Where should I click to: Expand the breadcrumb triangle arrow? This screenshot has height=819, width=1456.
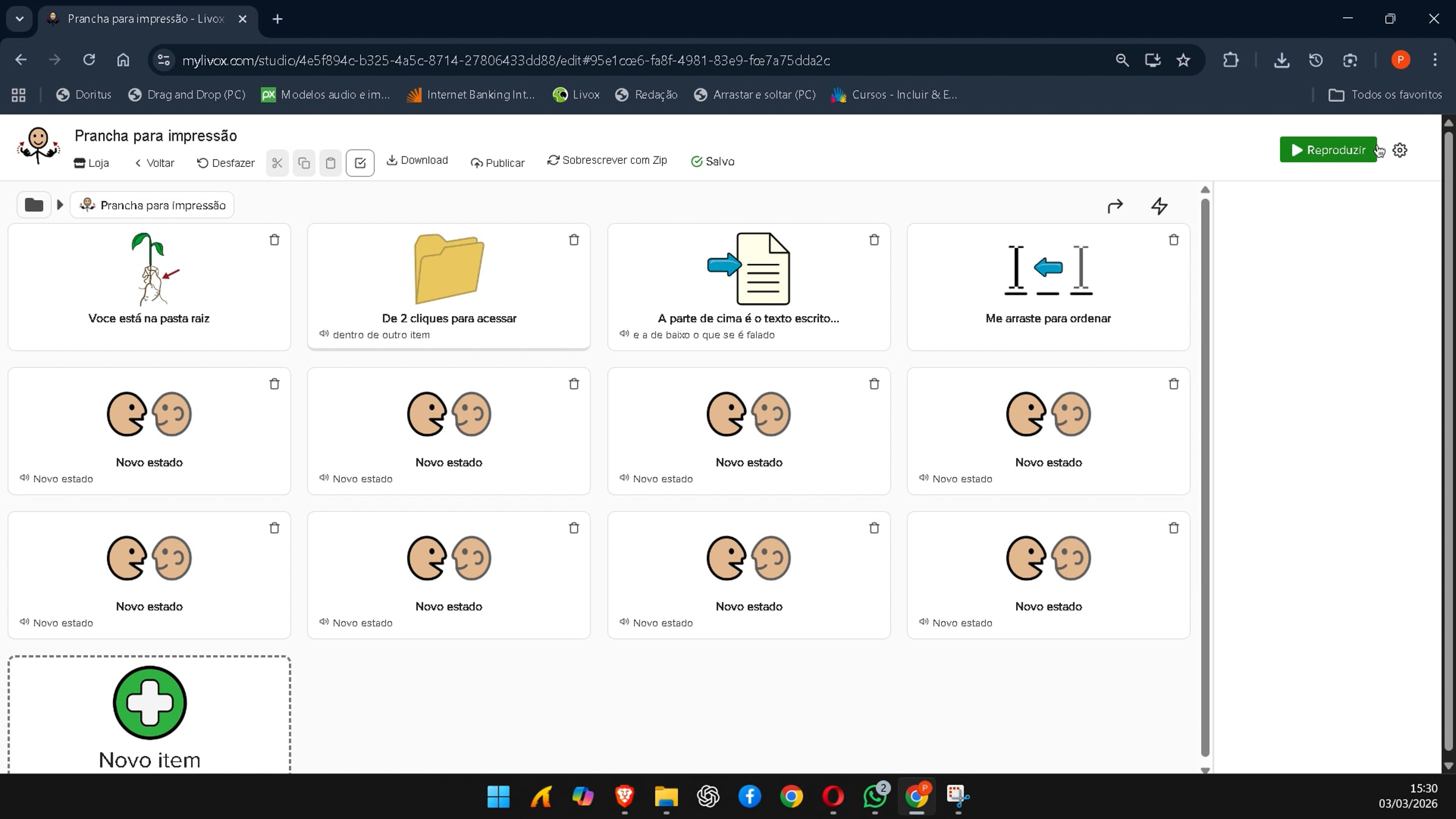pyautogui.click(x=60, y=205)
